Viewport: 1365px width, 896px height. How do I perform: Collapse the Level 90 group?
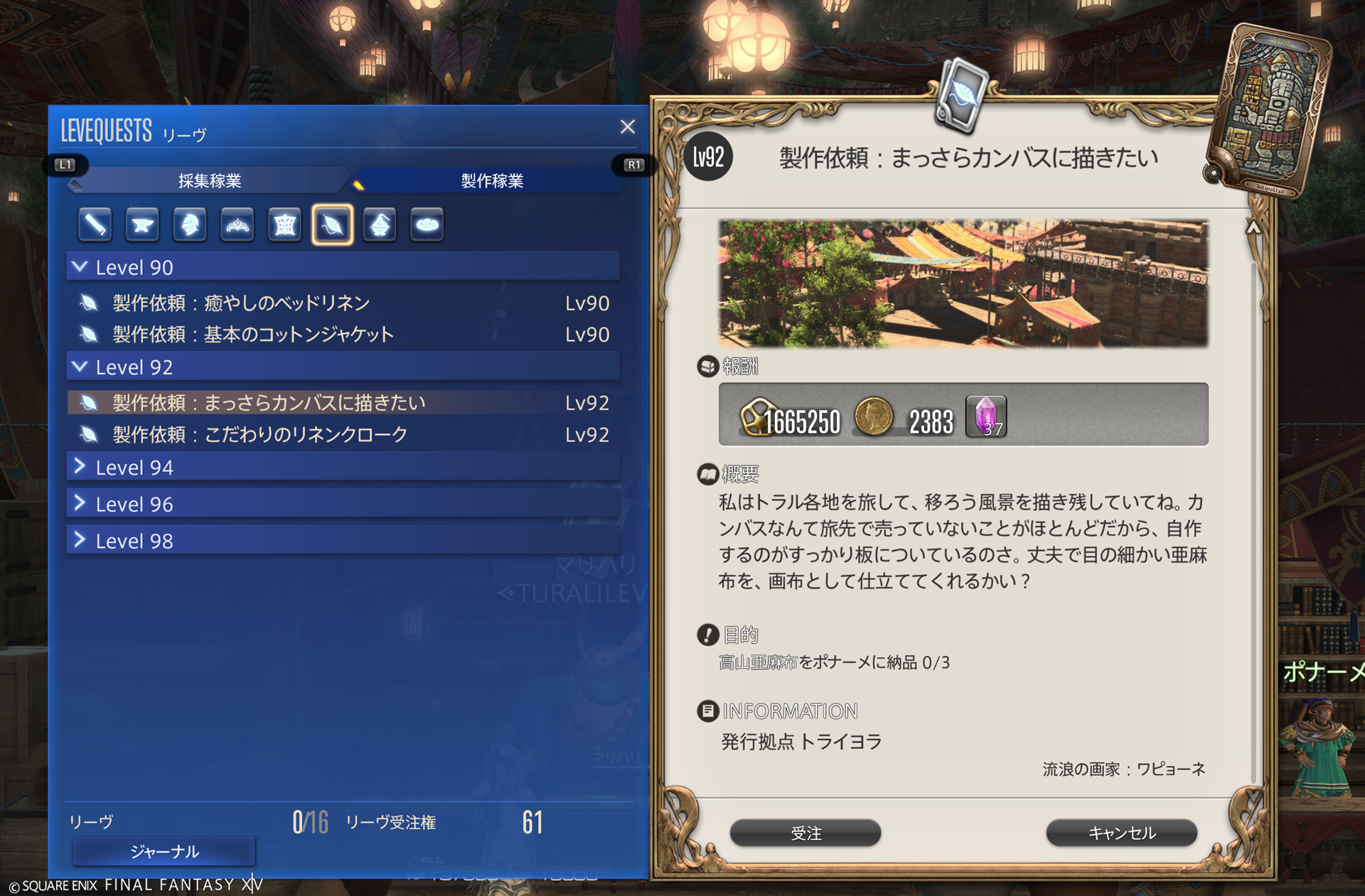tap(343, 267)
